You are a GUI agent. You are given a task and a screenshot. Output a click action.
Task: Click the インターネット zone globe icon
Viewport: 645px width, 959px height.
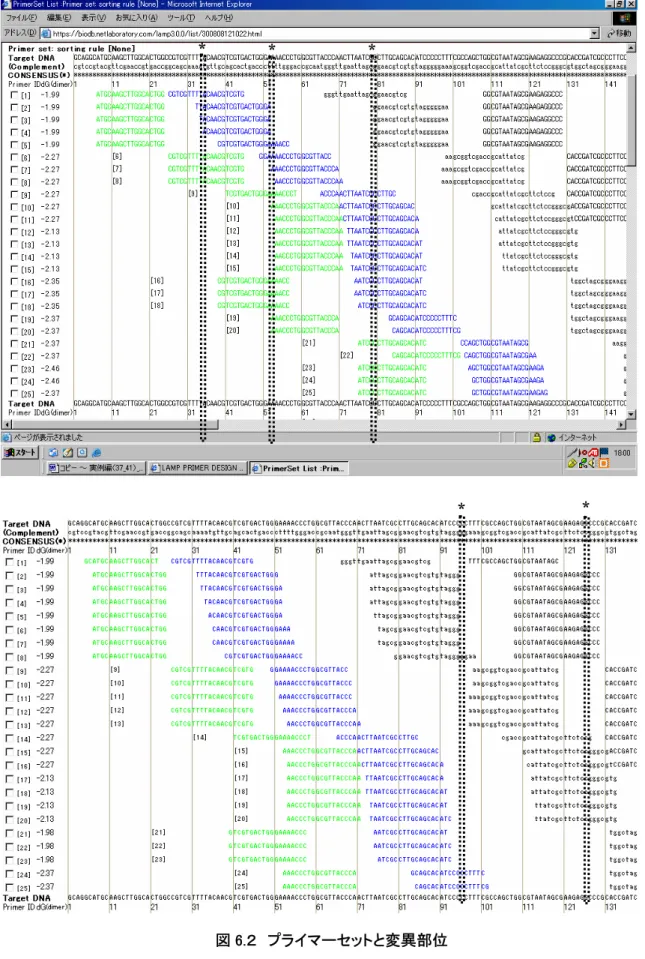pos(551,438)
